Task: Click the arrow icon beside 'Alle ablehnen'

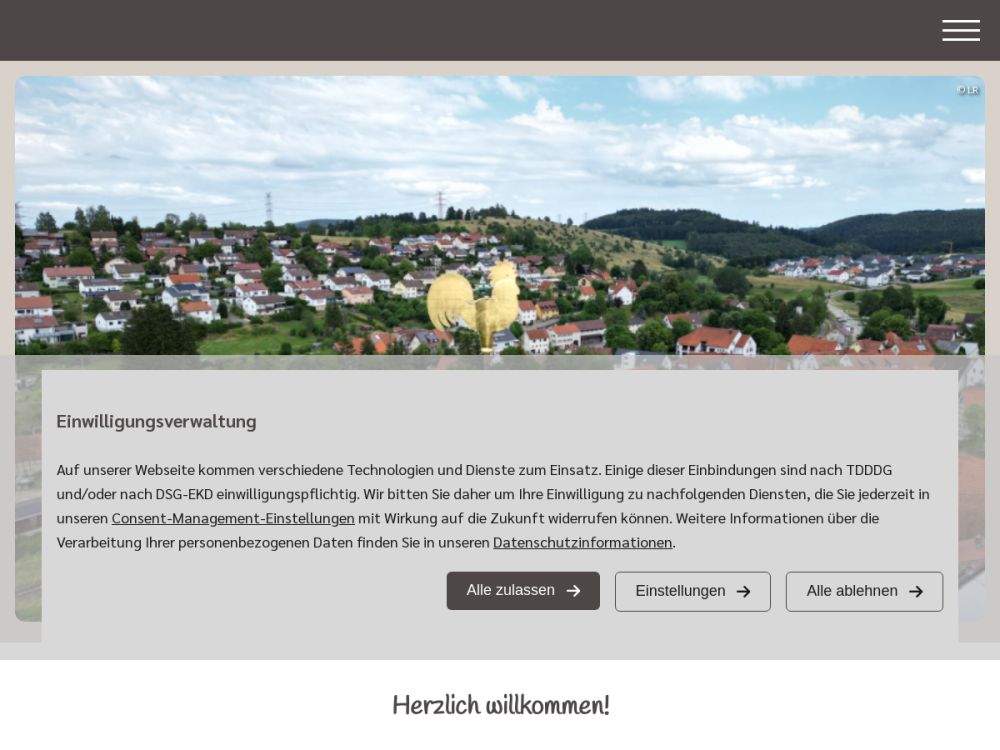Action: pyautogui.click(x=915, y=591)
